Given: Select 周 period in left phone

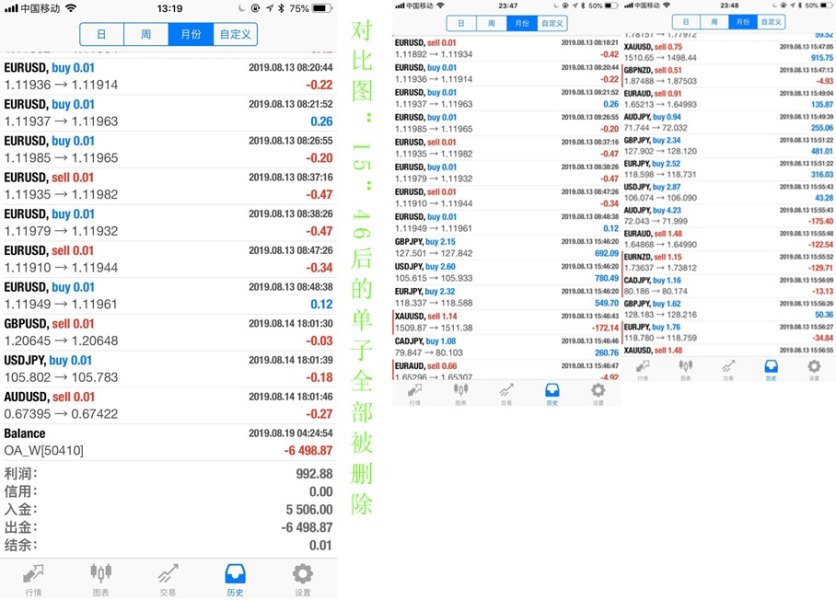Looking at the screenshot, I should [146, 34].
